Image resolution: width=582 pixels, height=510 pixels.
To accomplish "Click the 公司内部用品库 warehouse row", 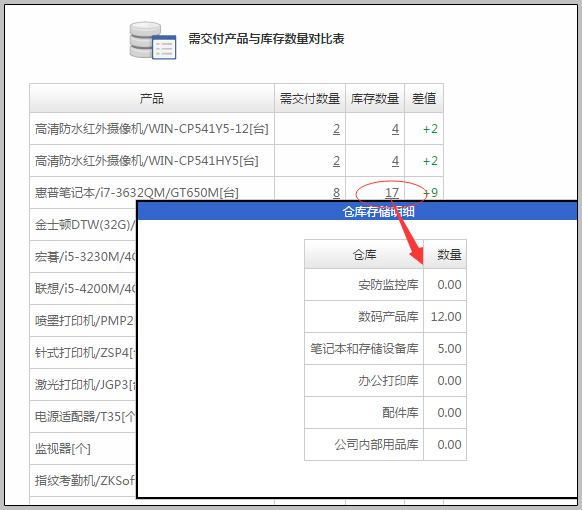I will pos(385,444).
